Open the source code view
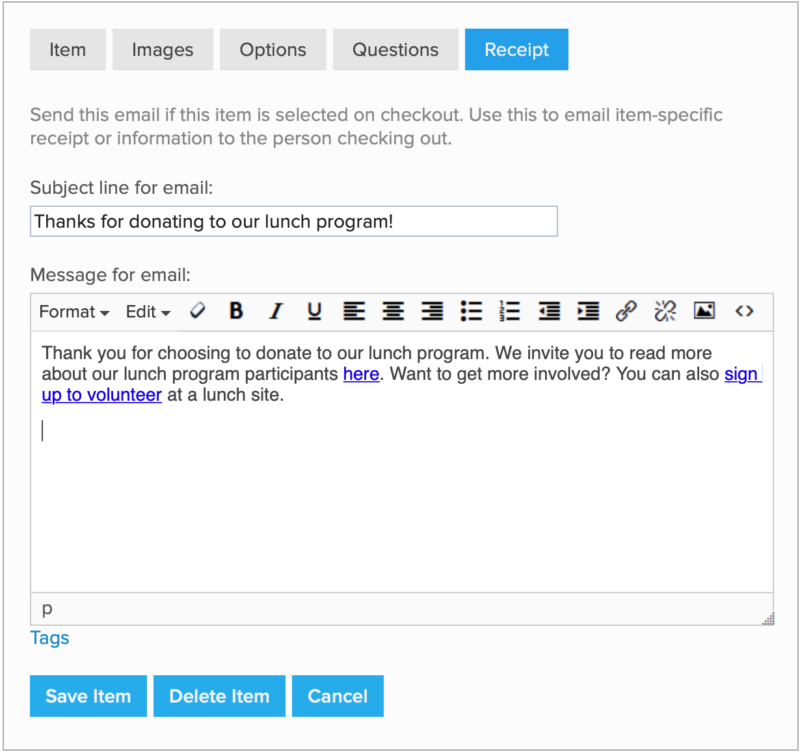The width and height of the screenshot is (800, 752). point(744,311)
